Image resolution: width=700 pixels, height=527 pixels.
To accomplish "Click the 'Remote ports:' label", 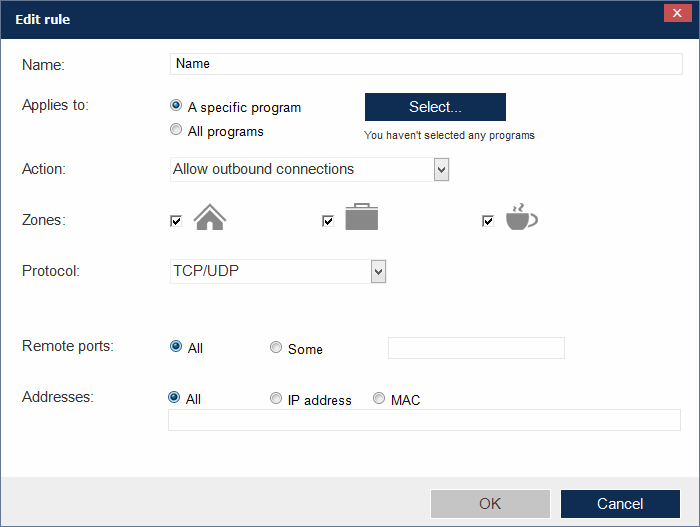I will pos(68,346).
